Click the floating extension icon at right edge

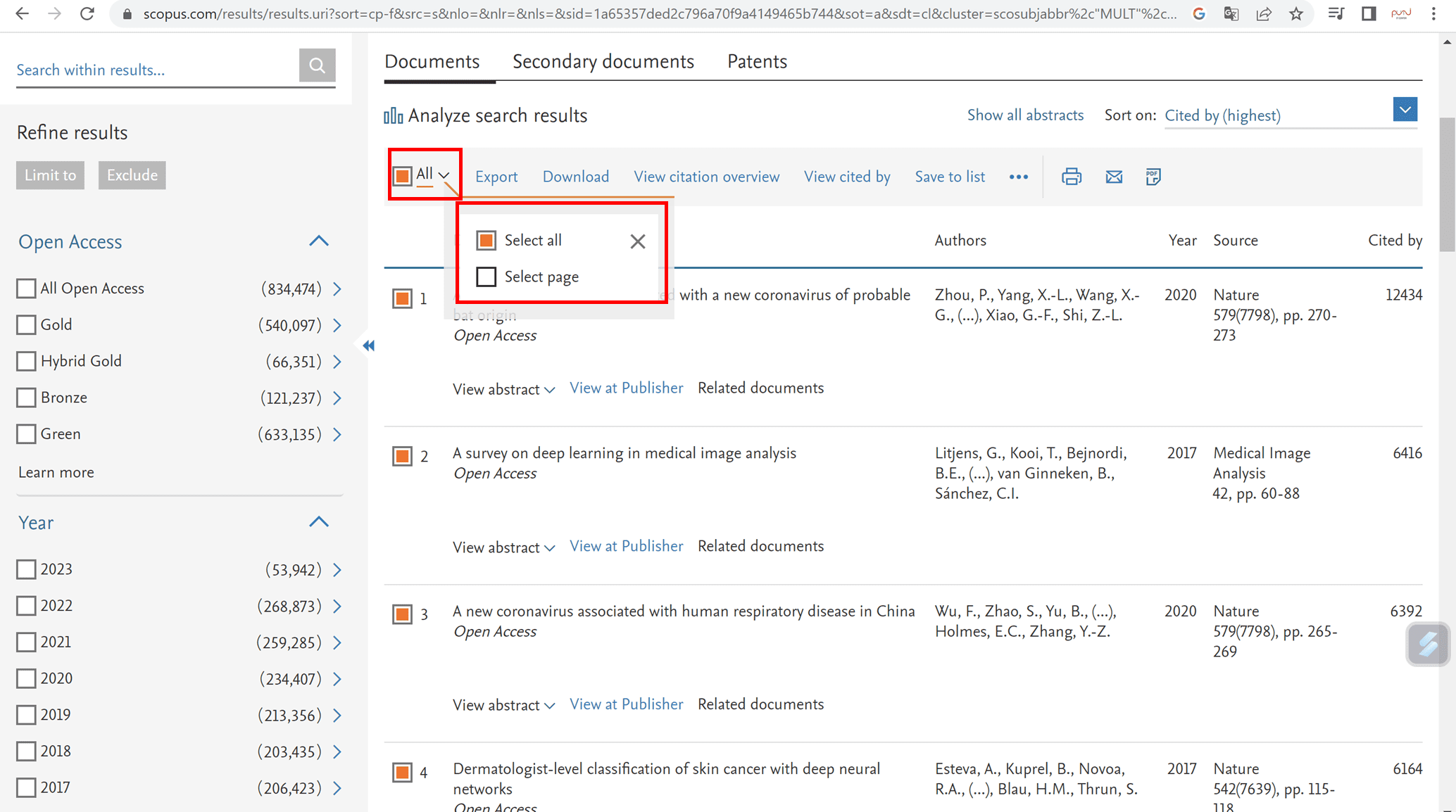point(1428,644)
